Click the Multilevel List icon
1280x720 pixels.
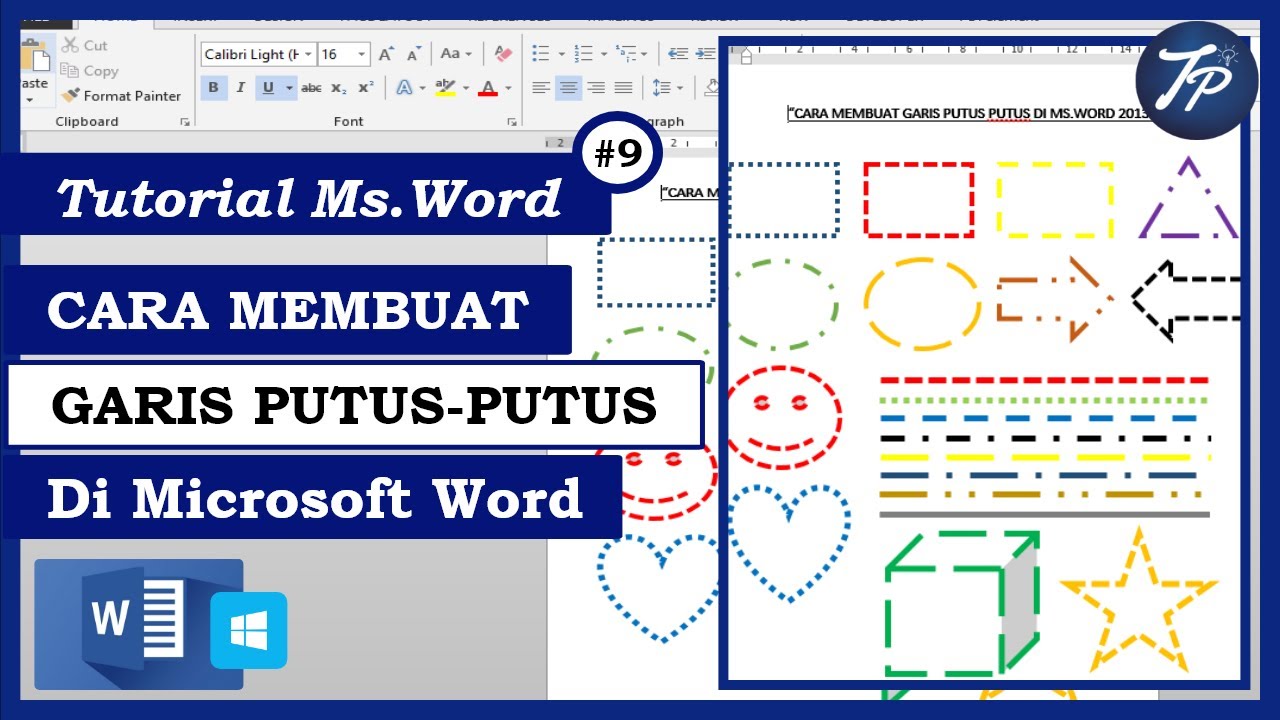coord(627,54)
